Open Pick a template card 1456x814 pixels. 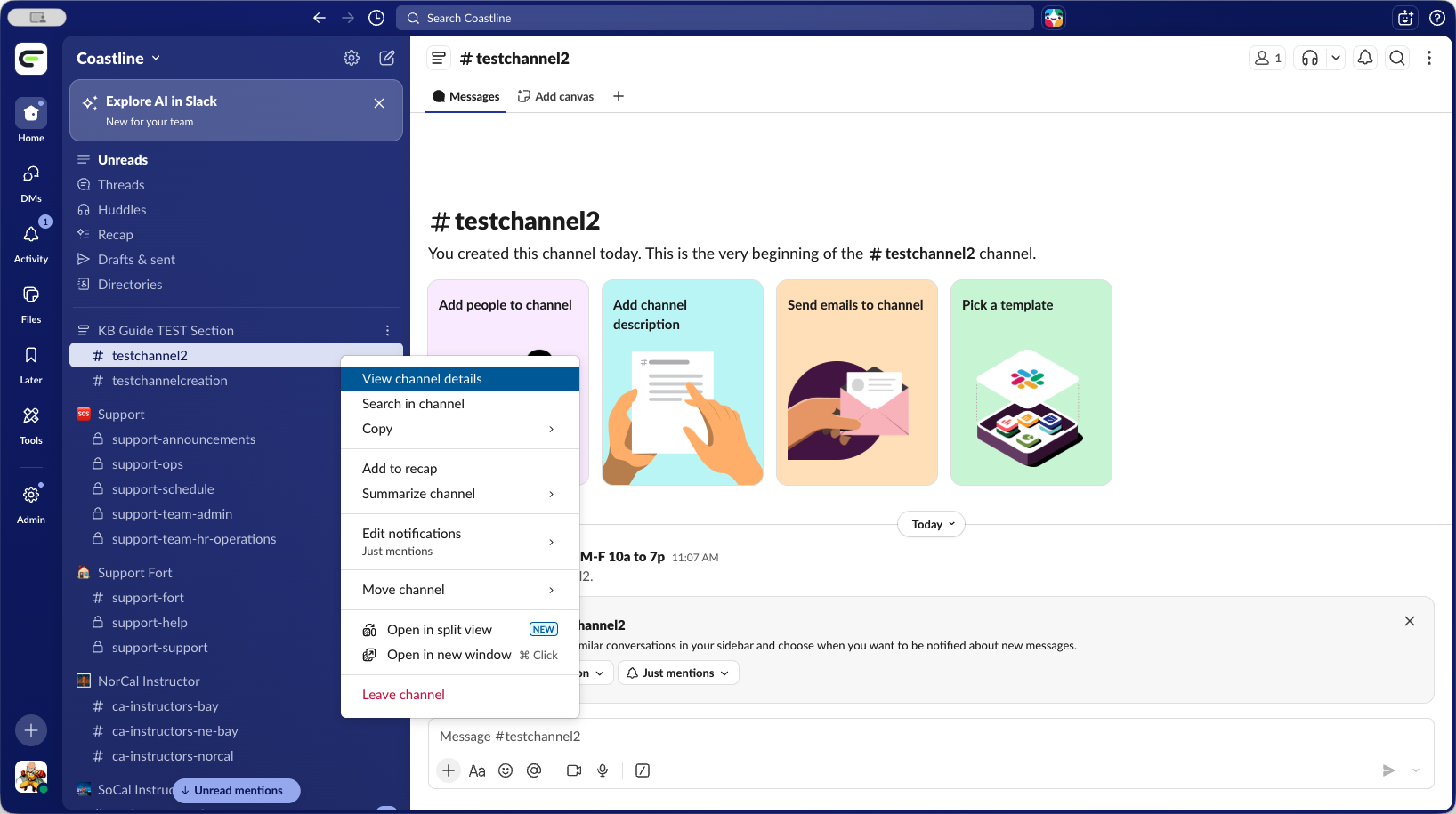1031,383
